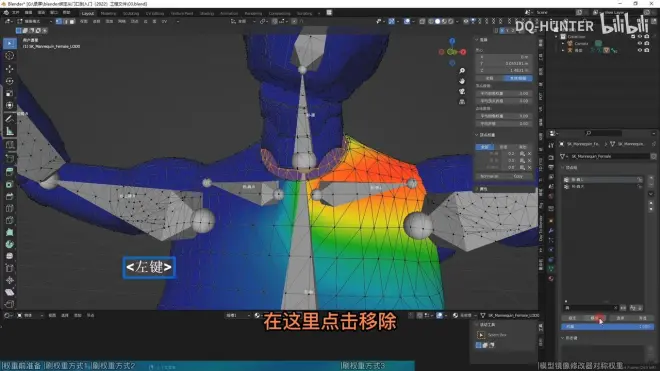
Task: Enable vertex select mode
Action: (59, 21)
